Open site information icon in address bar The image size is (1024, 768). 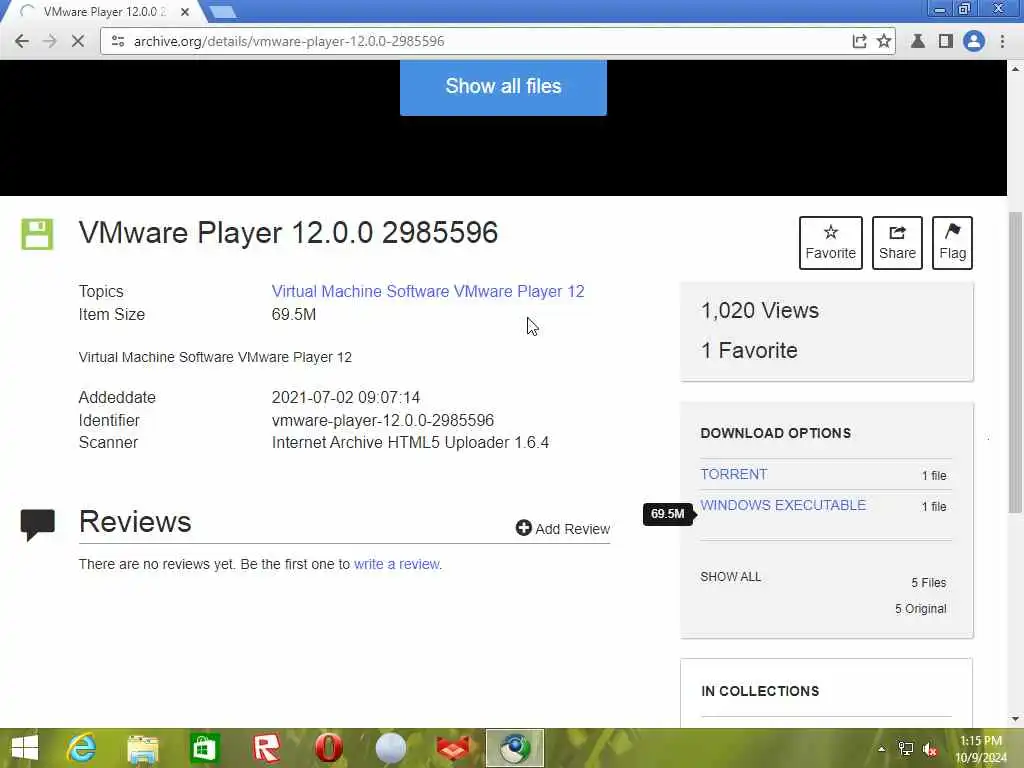point(118,41)
